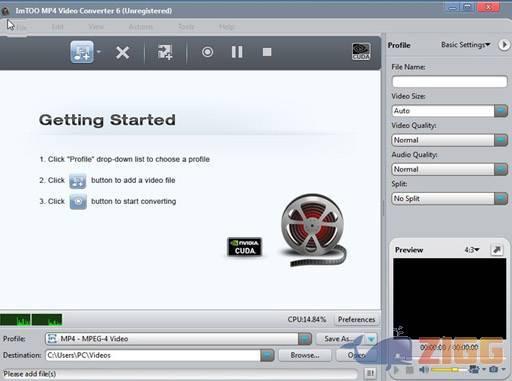Screen dimensions: 512x381
Task: Open the preview pop-out window icon
Action: [x=497, y=250]
